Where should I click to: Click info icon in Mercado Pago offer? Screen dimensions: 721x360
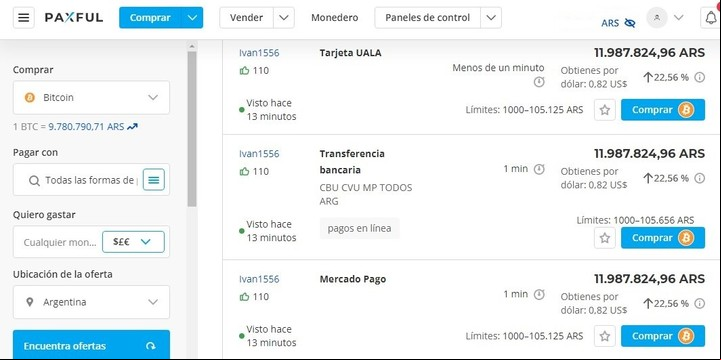pos(699,303)
